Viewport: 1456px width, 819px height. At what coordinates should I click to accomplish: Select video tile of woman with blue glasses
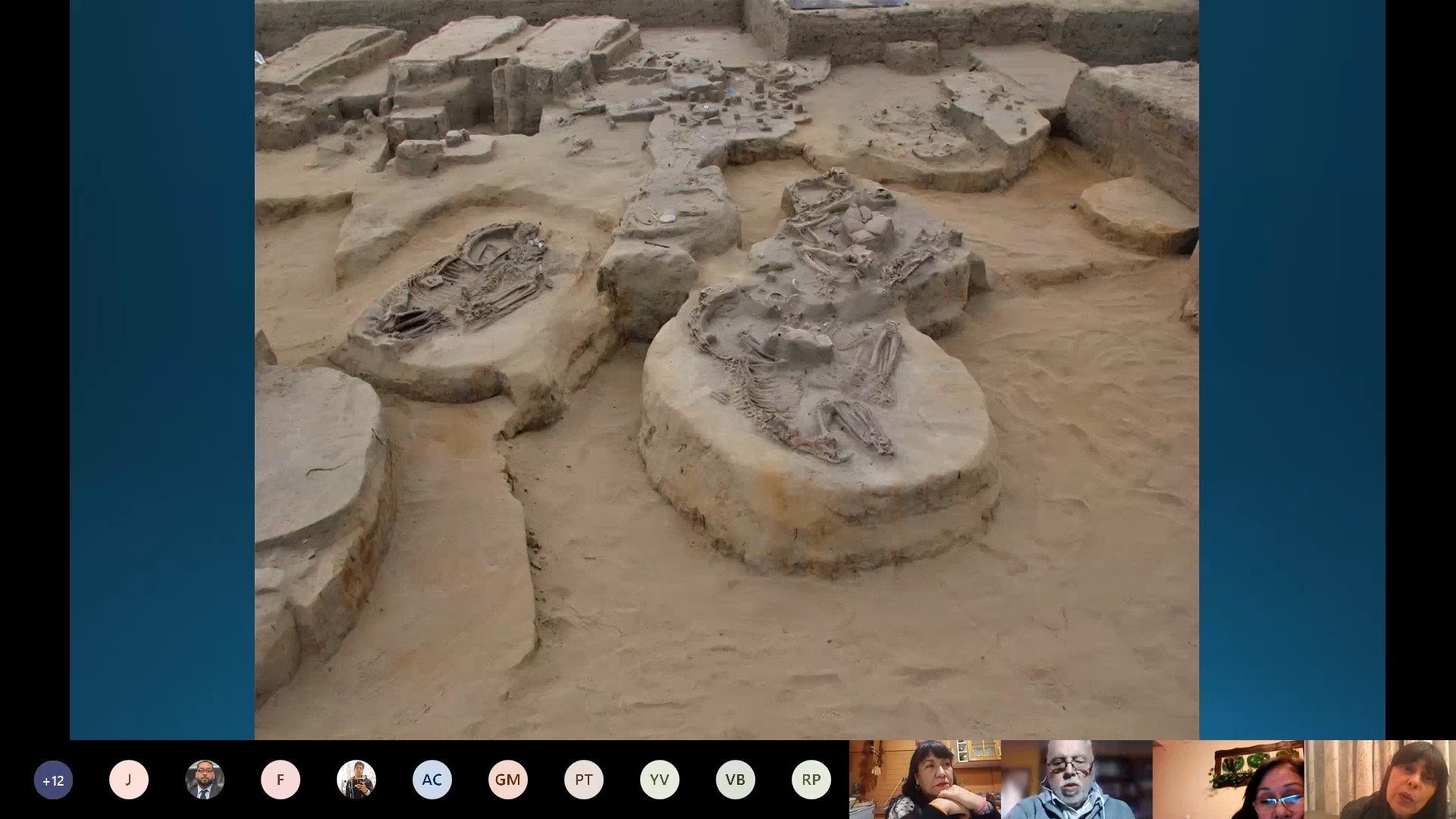pyautogui.click(x=1228, y=780)
